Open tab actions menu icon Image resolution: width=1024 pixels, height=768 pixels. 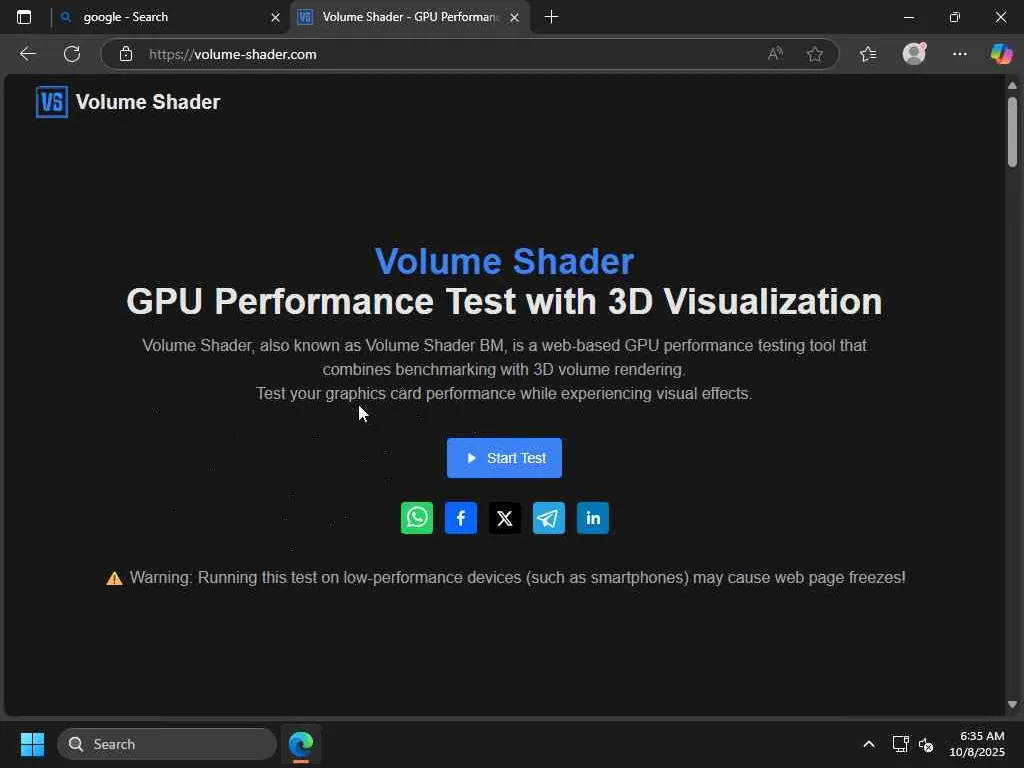24,17
